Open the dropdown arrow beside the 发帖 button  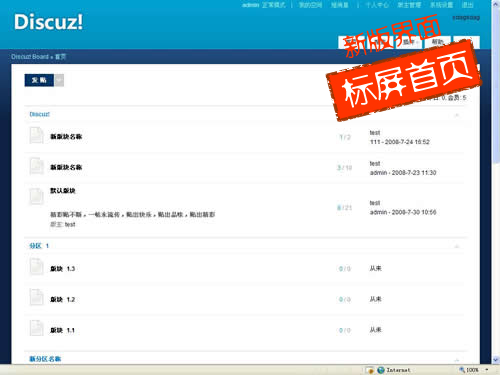click(x=59, y=80)
